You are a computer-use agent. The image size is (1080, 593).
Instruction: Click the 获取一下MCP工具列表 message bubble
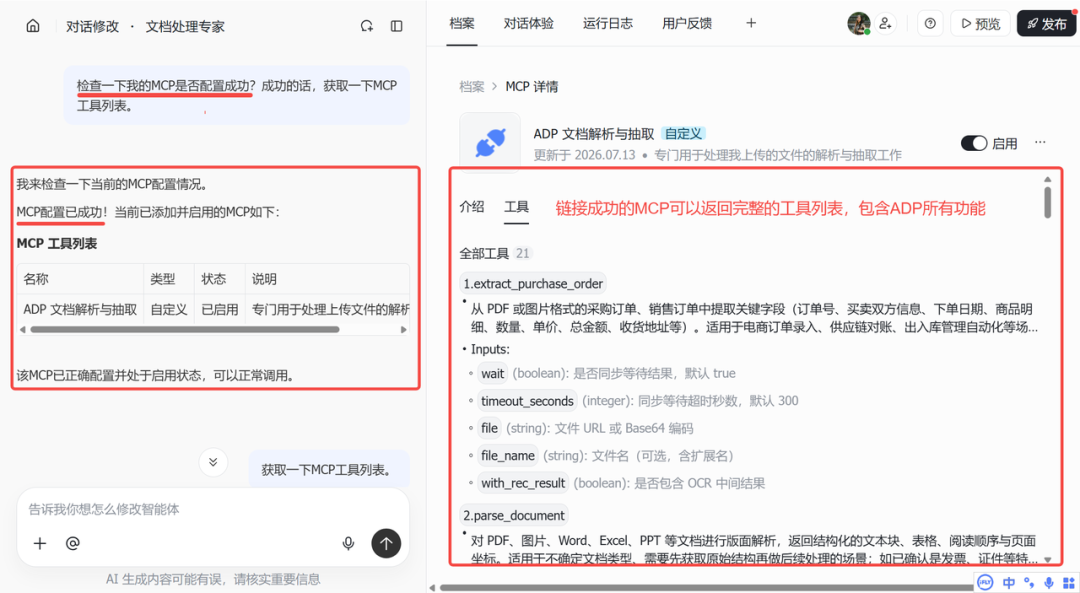pyautogui.click(x=329, y=470)
